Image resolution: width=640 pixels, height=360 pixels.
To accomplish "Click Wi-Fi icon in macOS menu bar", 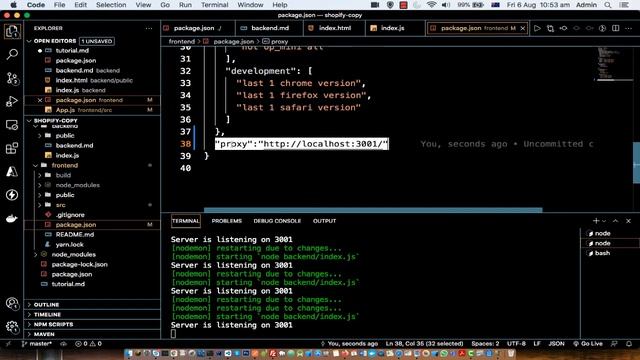I will click(431, 5).
